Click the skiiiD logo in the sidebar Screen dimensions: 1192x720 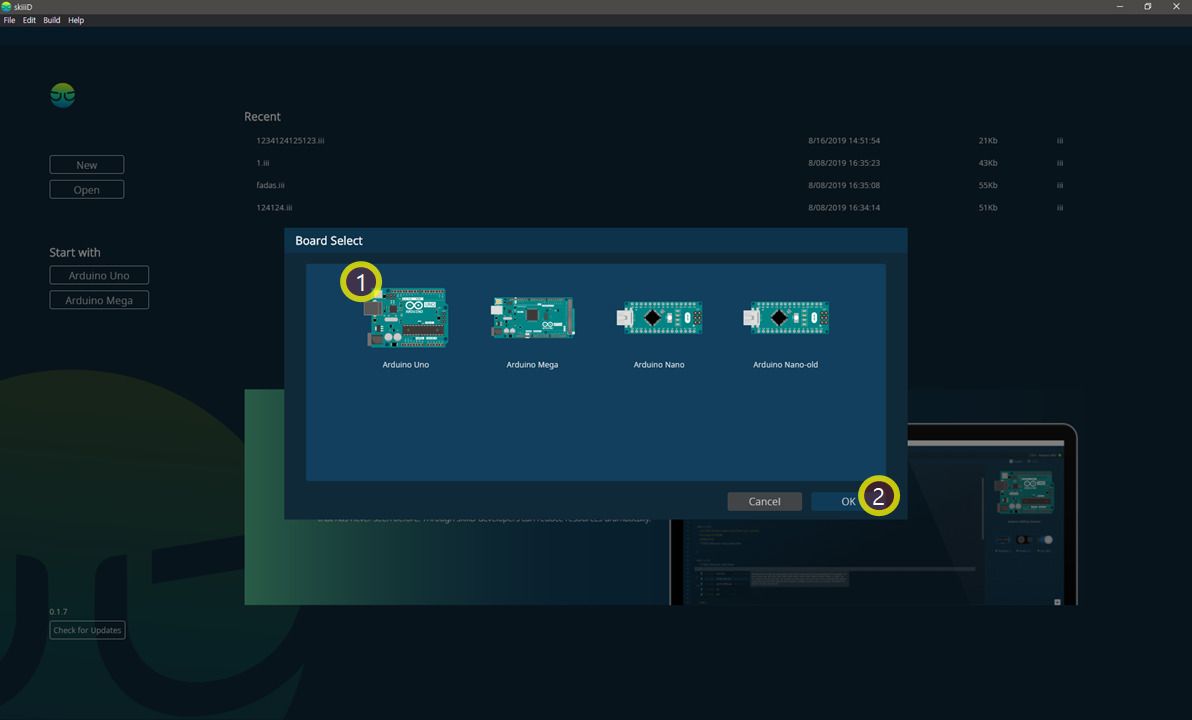pos(62,95)
